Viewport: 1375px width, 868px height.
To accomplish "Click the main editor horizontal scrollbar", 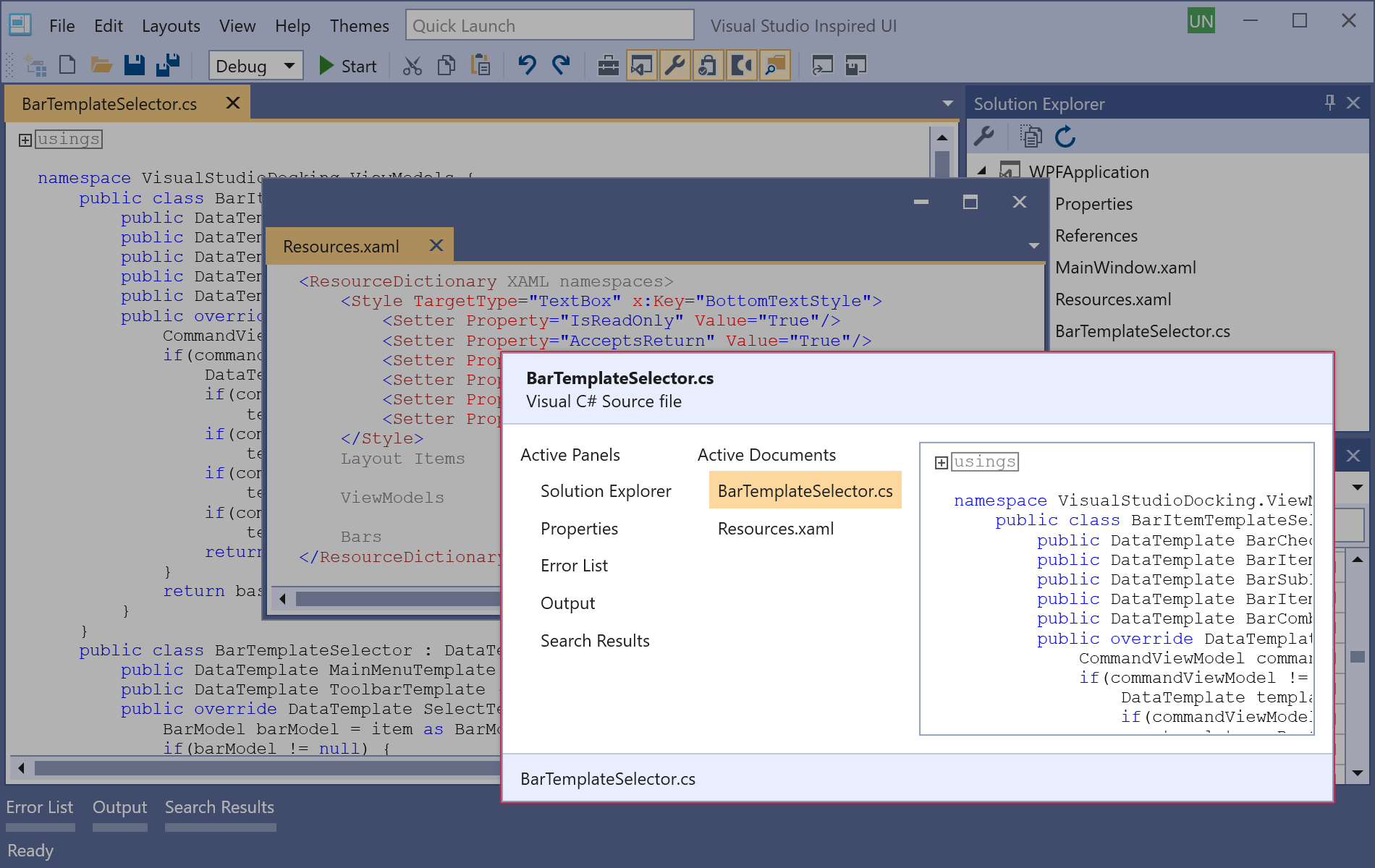I will 261,767.
